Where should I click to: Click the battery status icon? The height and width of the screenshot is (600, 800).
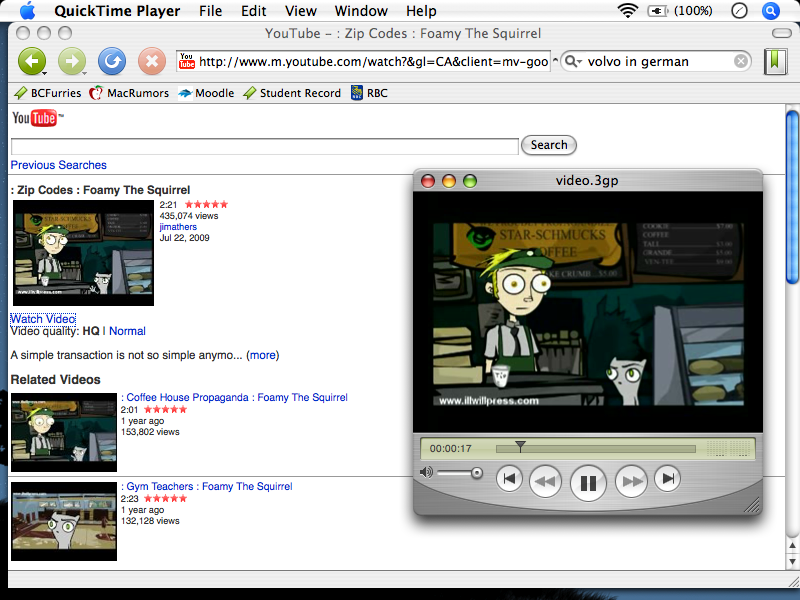657,11
